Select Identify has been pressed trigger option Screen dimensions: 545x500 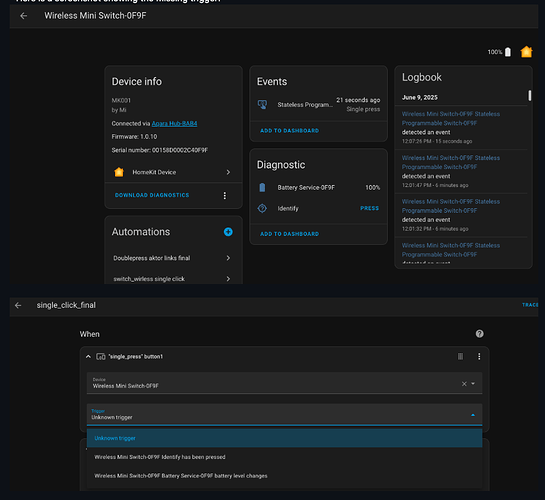click(x=284, y=457)
